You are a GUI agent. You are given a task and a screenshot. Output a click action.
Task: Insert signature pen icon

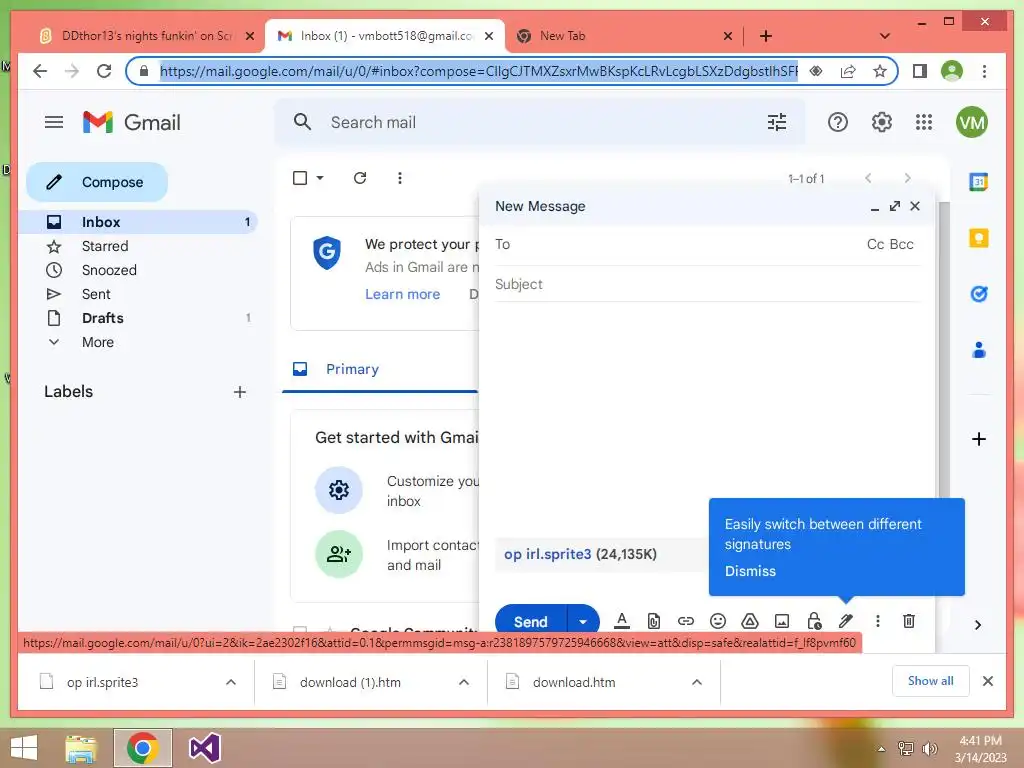coord(846,621)
